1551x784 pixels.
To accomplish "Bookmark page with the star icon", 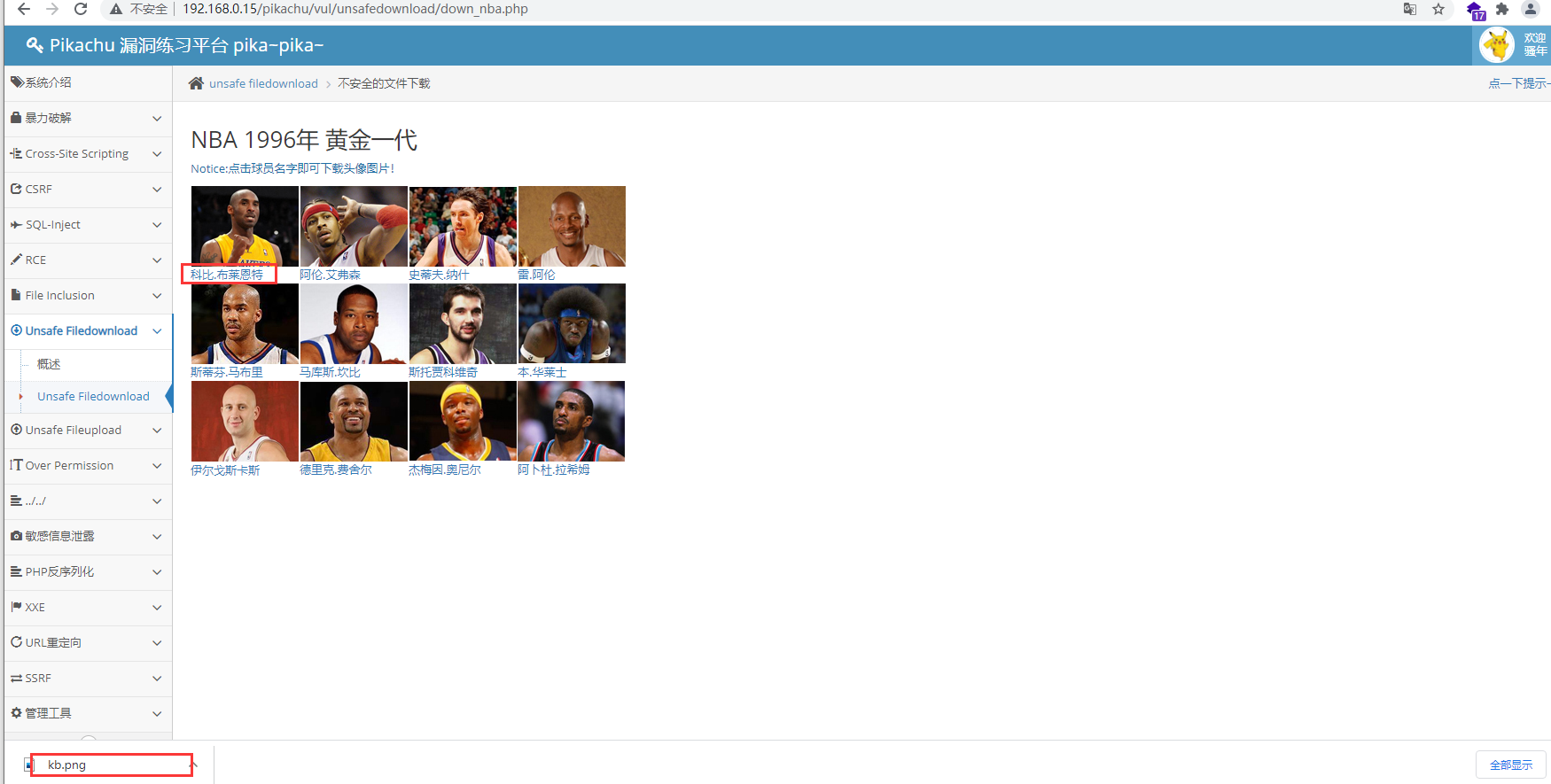I will pos(1438,9).
